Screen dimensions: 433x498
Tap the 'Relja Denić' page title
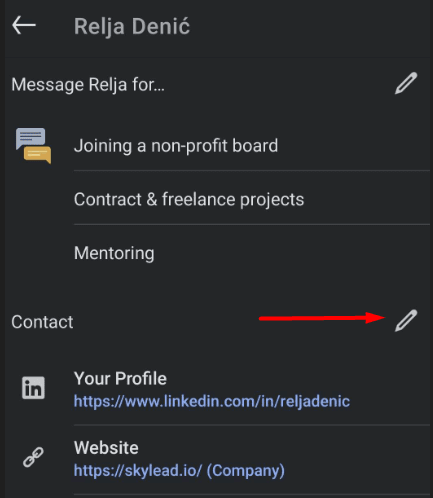point(132,26)
